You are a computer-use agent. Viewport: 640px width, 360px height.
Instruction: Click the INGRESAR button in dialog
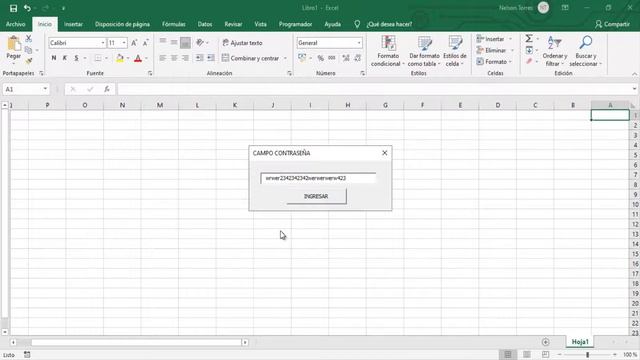pos(316,196)
